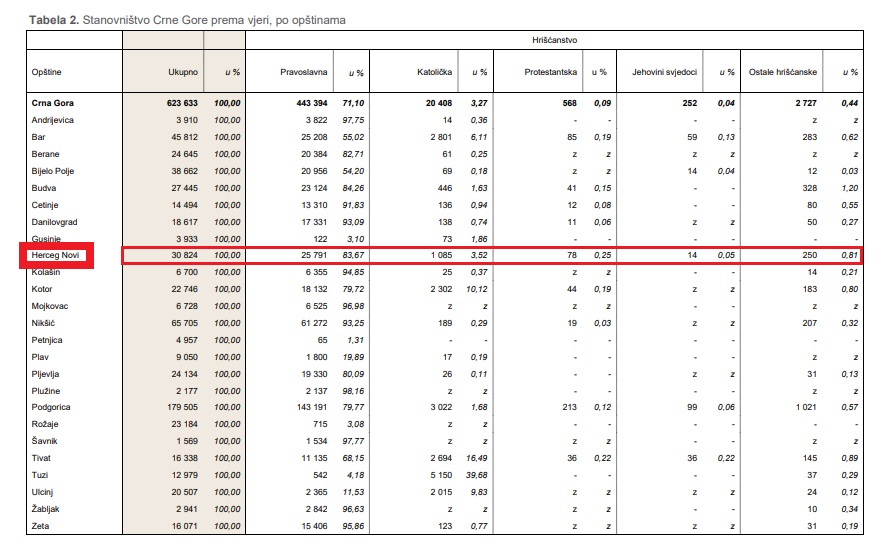Select the Protestantska column header
This screenshot has height=547, width=889.
[x=551, y=73]
